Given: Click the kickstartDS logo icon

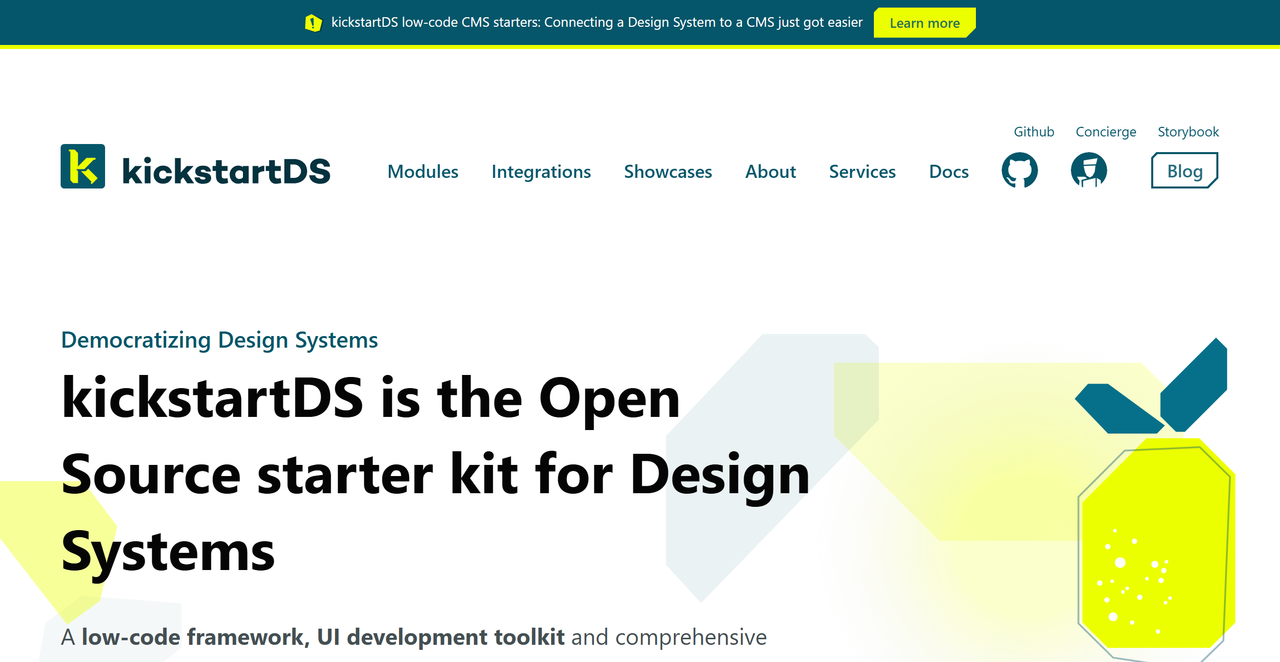Looking at the screenshot, I should tap(82, 166).
